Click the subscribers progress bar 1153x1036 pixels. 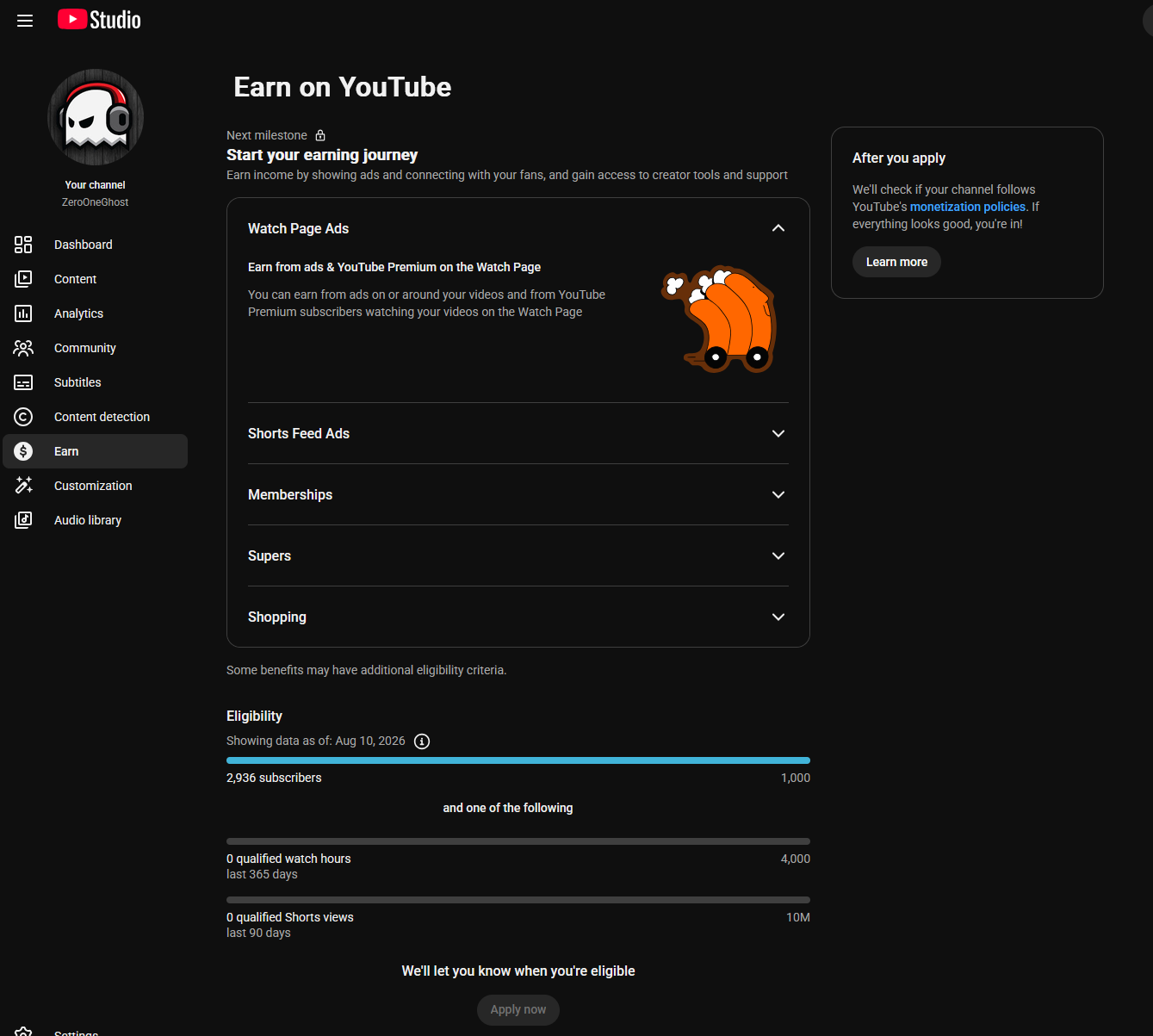[x=518, y=760]
